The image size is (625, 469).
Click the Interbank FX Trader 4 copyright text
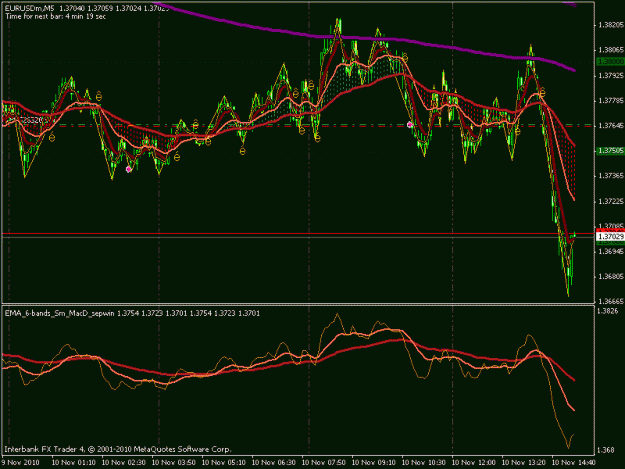118,449
